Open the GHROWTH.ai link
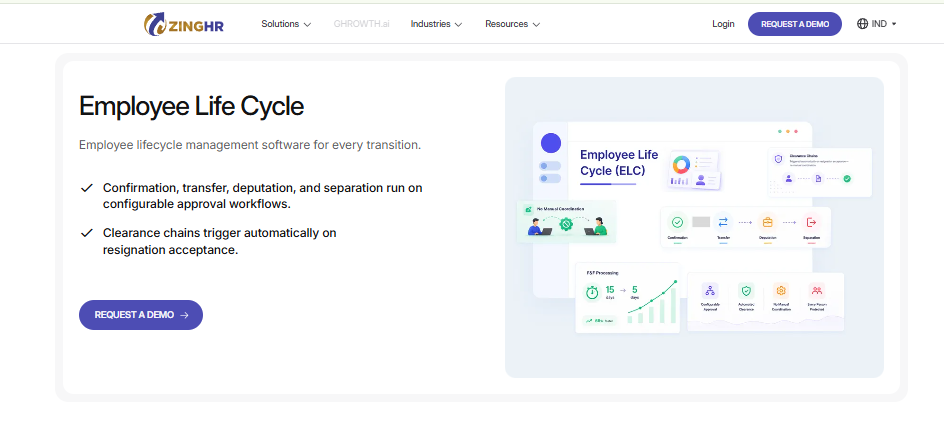This screenshot has width=944, height=446. tap(361, 24)
